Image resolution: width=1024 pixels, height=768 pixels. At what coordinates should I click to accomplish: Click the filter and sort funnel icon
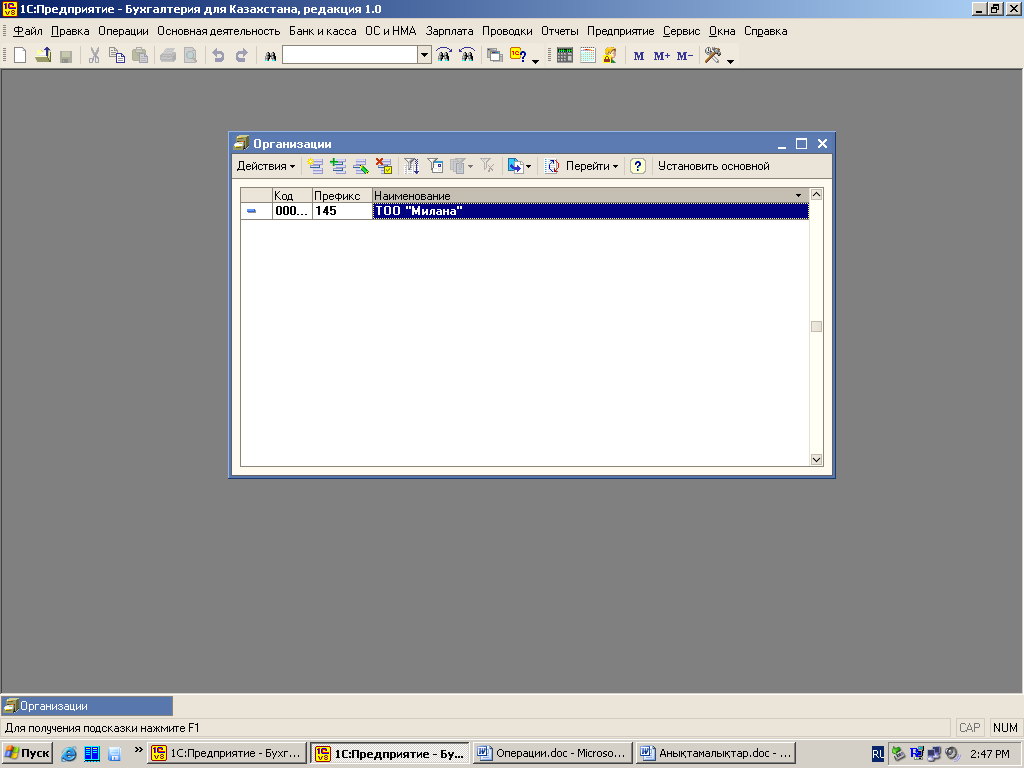click(411, 166)
